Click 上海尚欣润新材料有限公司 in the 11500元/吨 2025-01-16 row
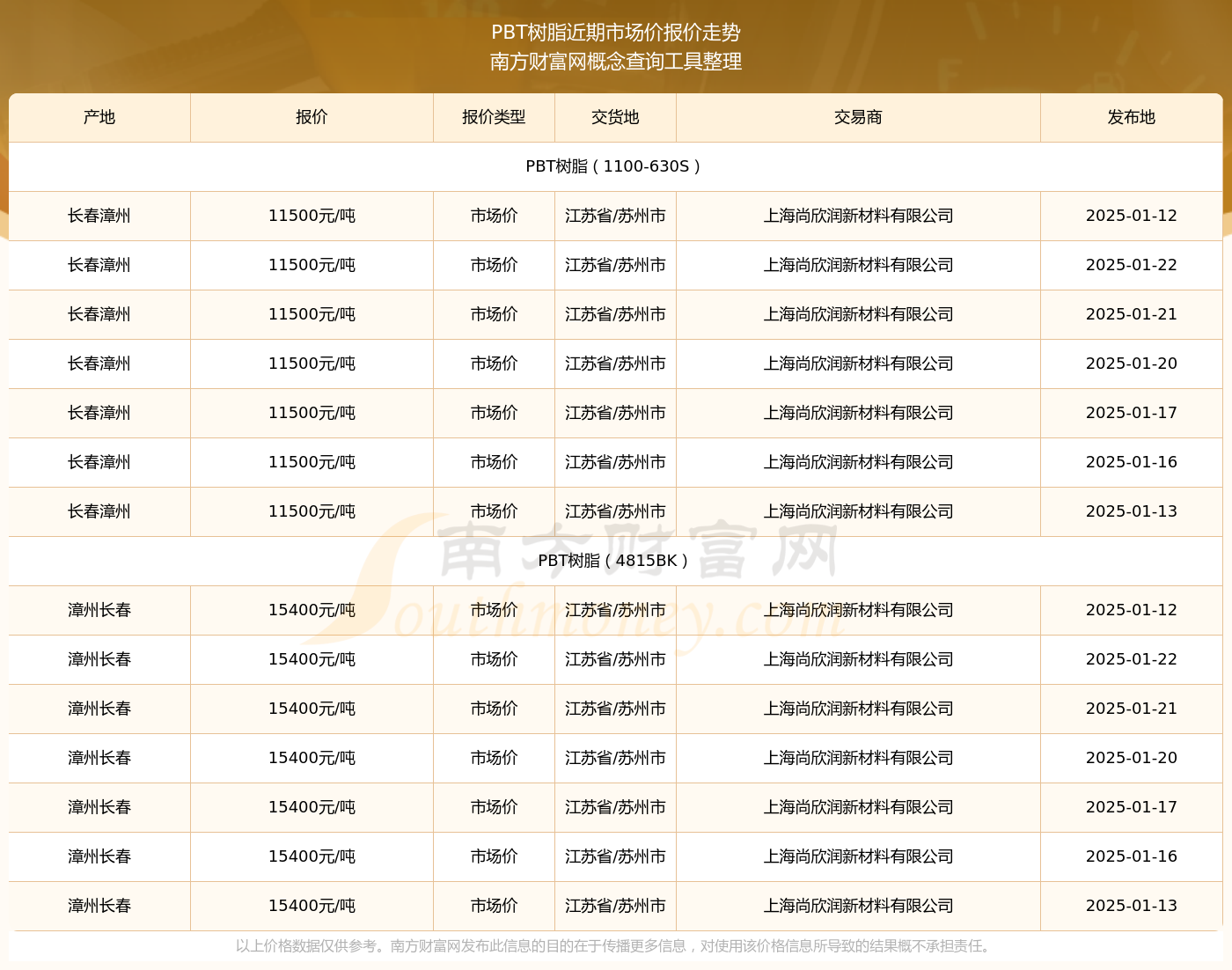Image resolution: width=1232 pixels, height=970 pixels. click(x=858, y=462)
